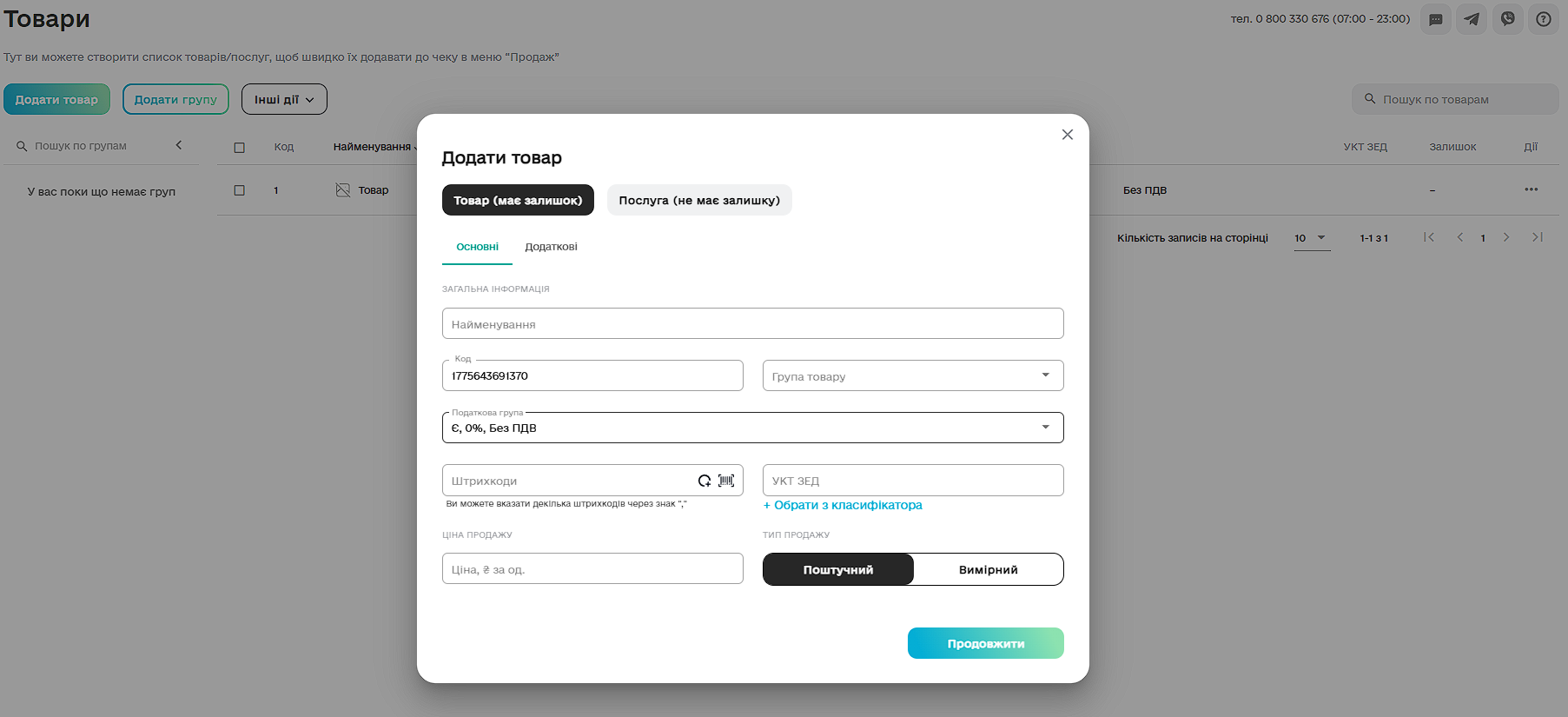Click the barcode scanner icon in Штрихкоди field
This screenshot has width=1568, height=717.
coord(726,481)
